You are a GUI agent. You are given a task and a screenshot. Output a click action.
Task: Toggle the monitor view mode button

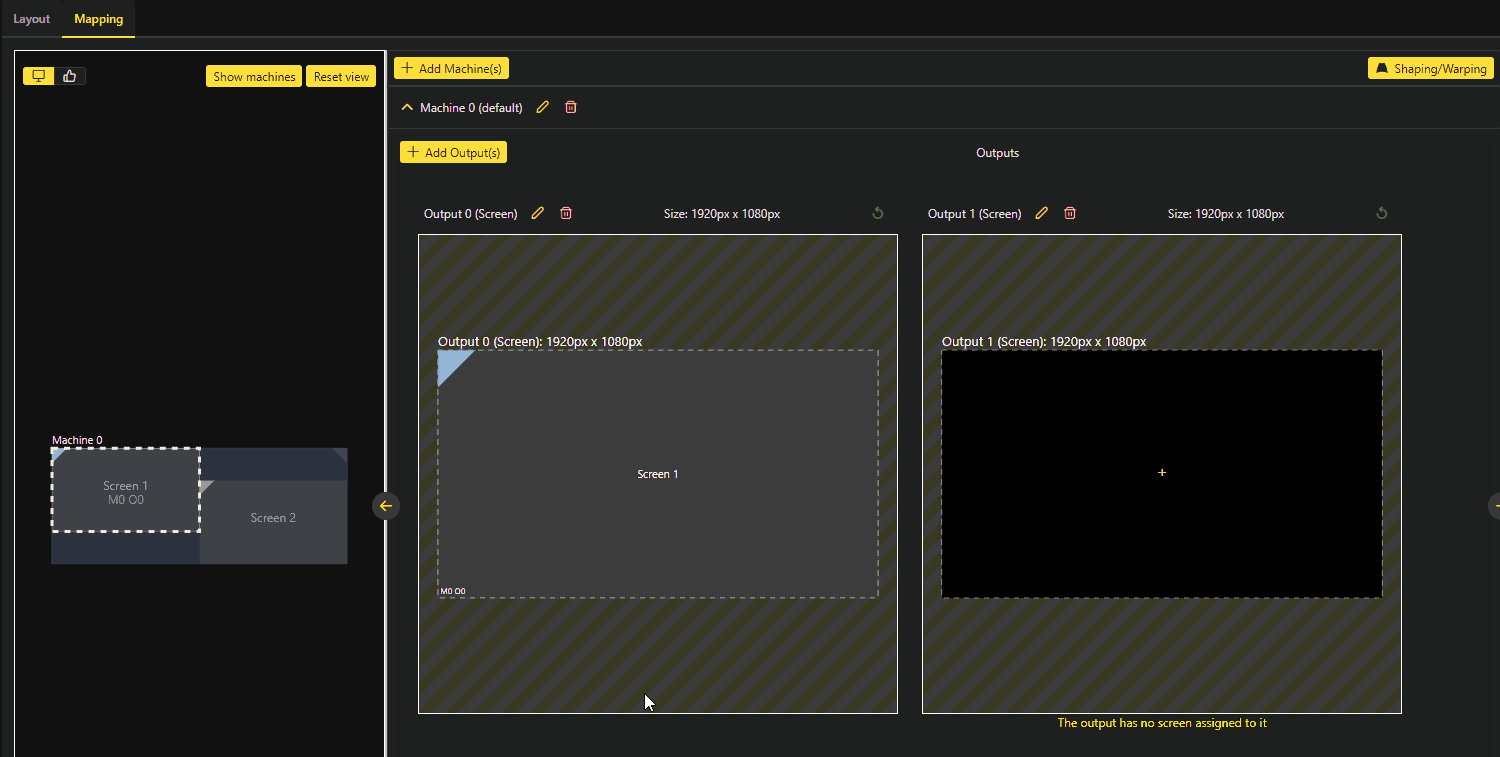(39, 76)
